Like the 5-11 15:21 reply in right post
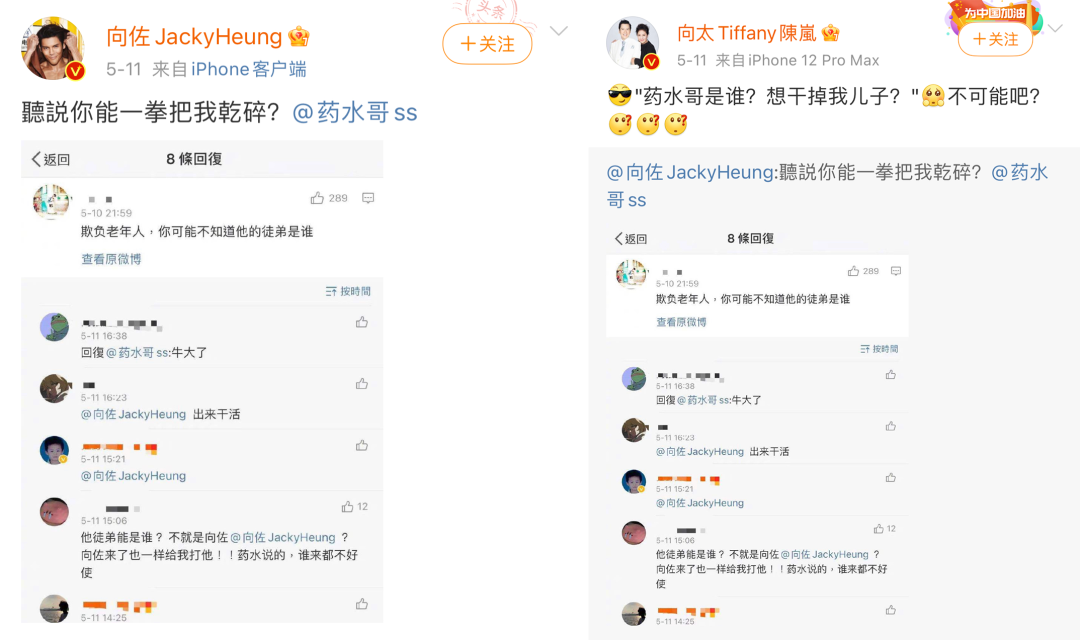 [891, 477]
